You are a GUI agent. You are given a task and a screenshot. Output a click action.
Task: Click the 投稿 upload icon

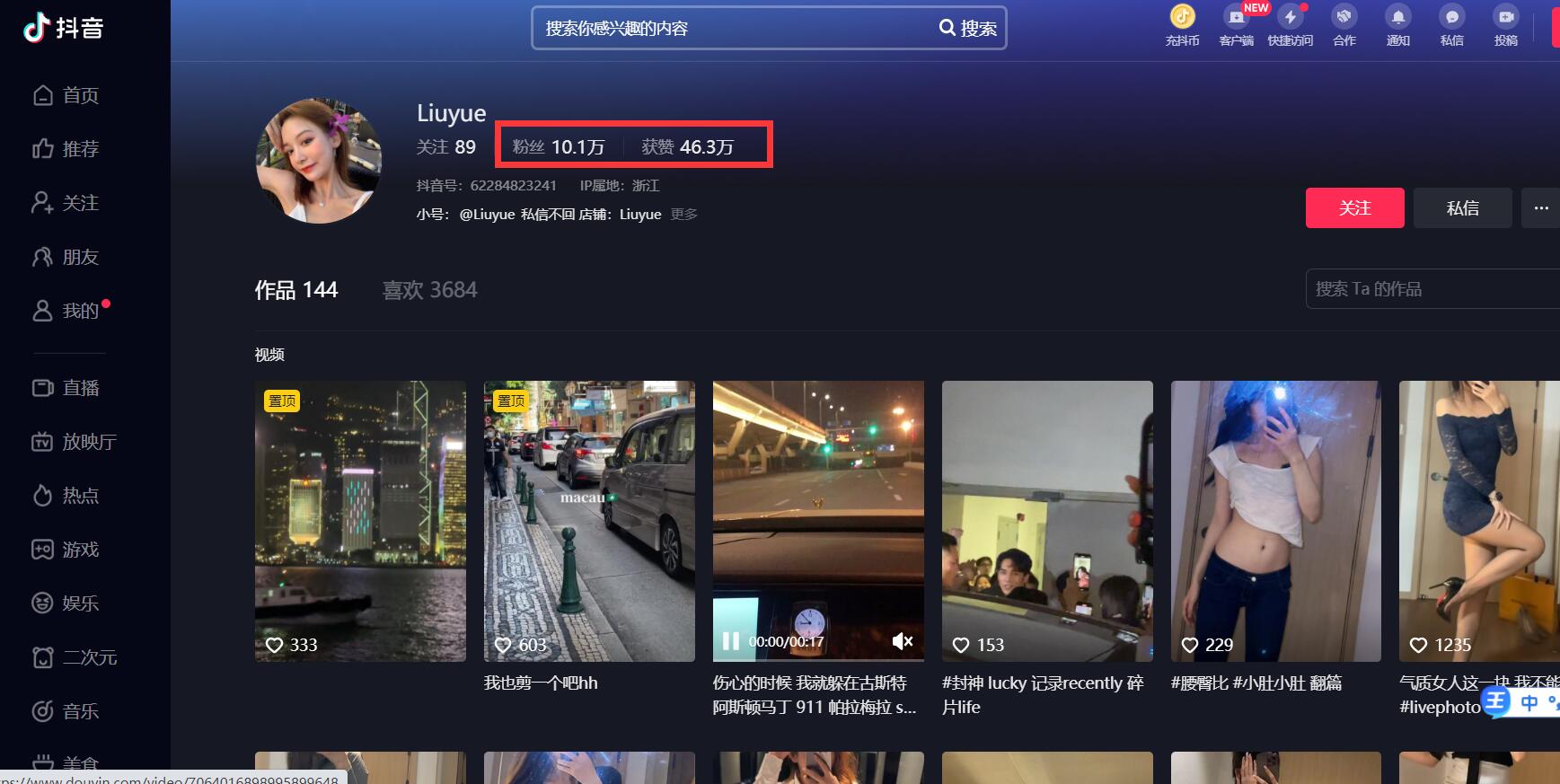[x=1505, y=17]
